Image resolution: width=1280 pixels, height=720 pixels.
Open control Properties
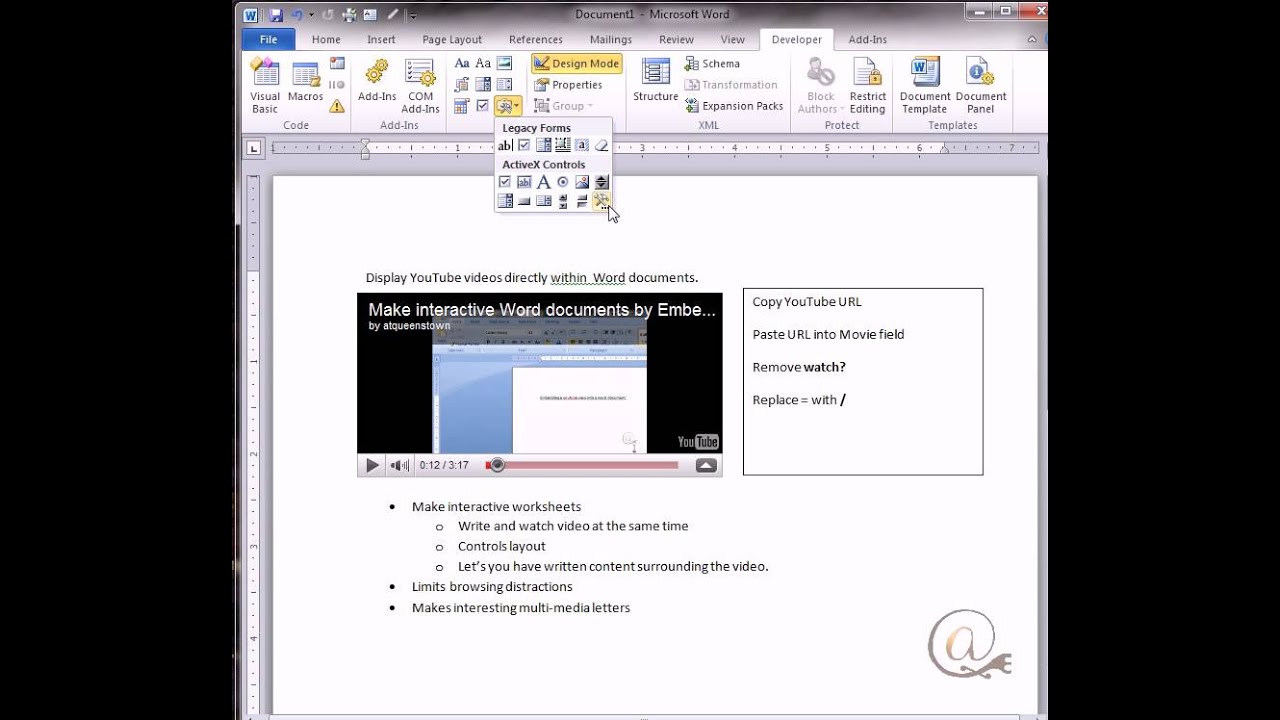[568, 85]
